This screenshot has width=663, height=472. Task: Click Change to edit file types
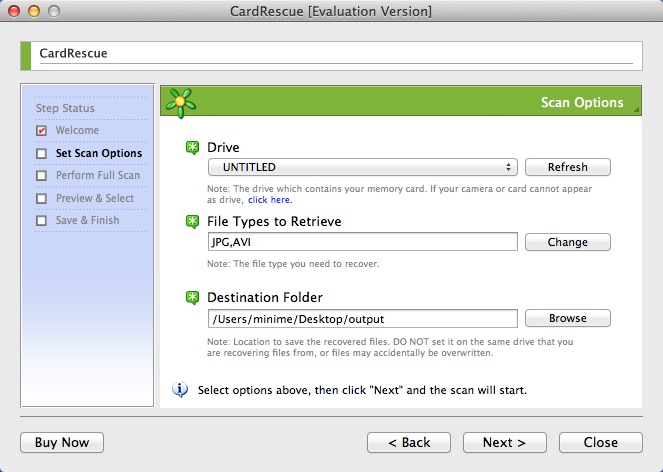pos(567,242)
